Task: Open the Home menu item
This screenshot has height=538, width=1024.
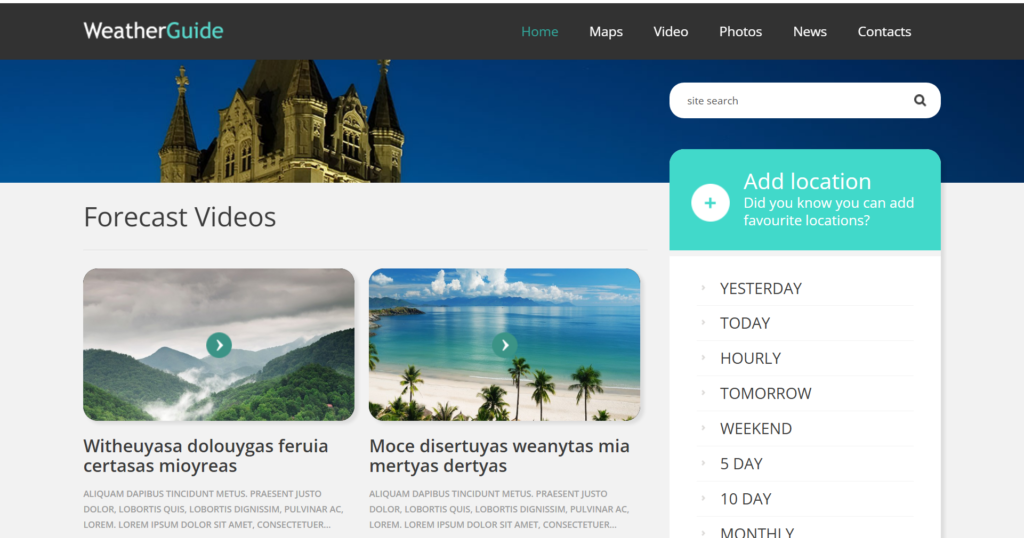Action: click(539, 31)
